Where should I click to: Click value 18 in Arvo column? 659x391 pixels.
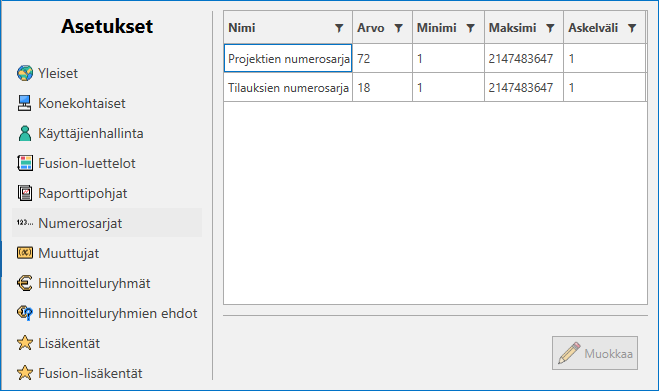[382, 87]
